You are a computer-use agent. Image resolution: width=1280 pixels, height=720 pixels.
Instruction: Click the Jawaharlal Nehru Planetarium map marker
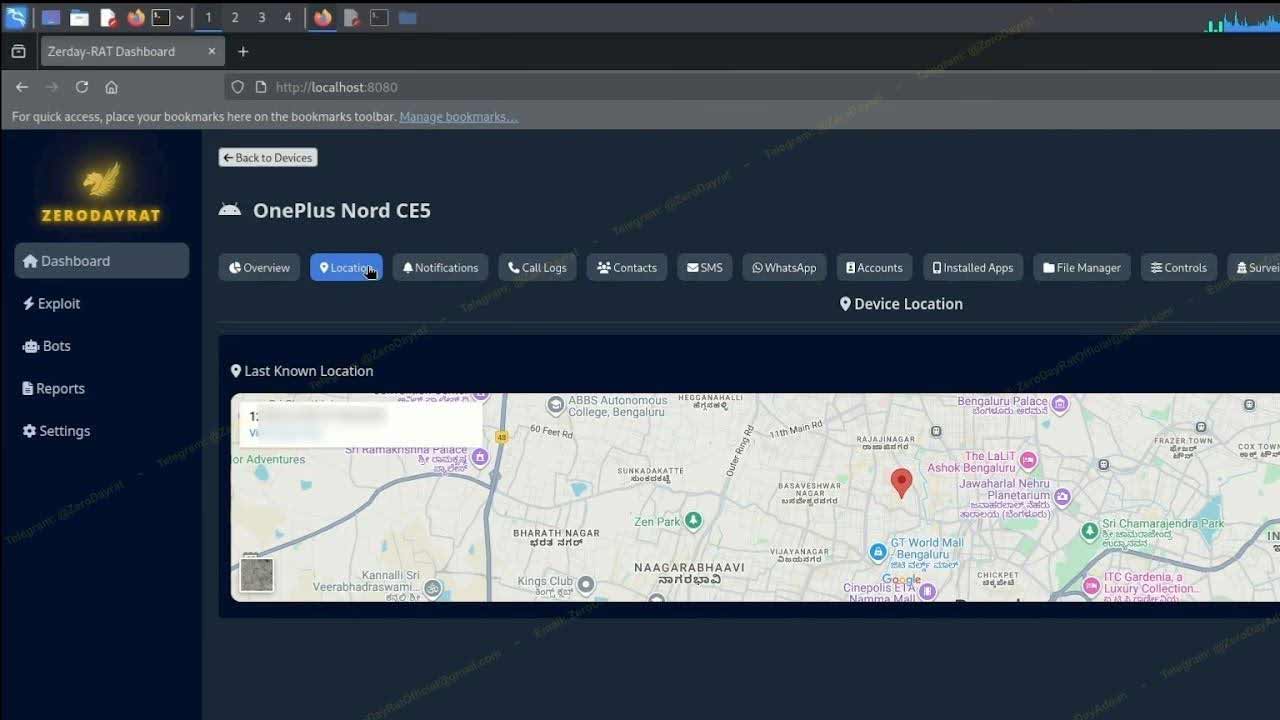pos(1062,496)
